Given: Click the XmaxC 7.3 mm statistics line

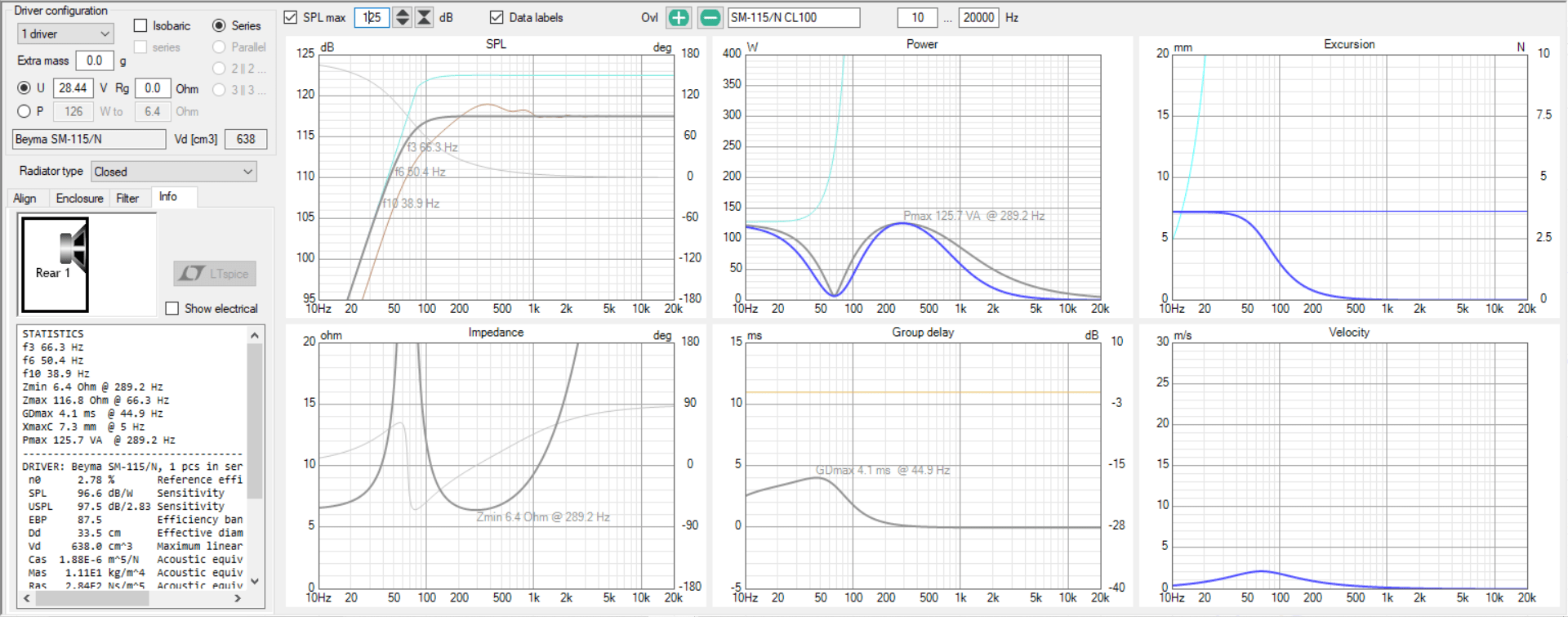Looking at the screenshot, I should tap(83, 427).
